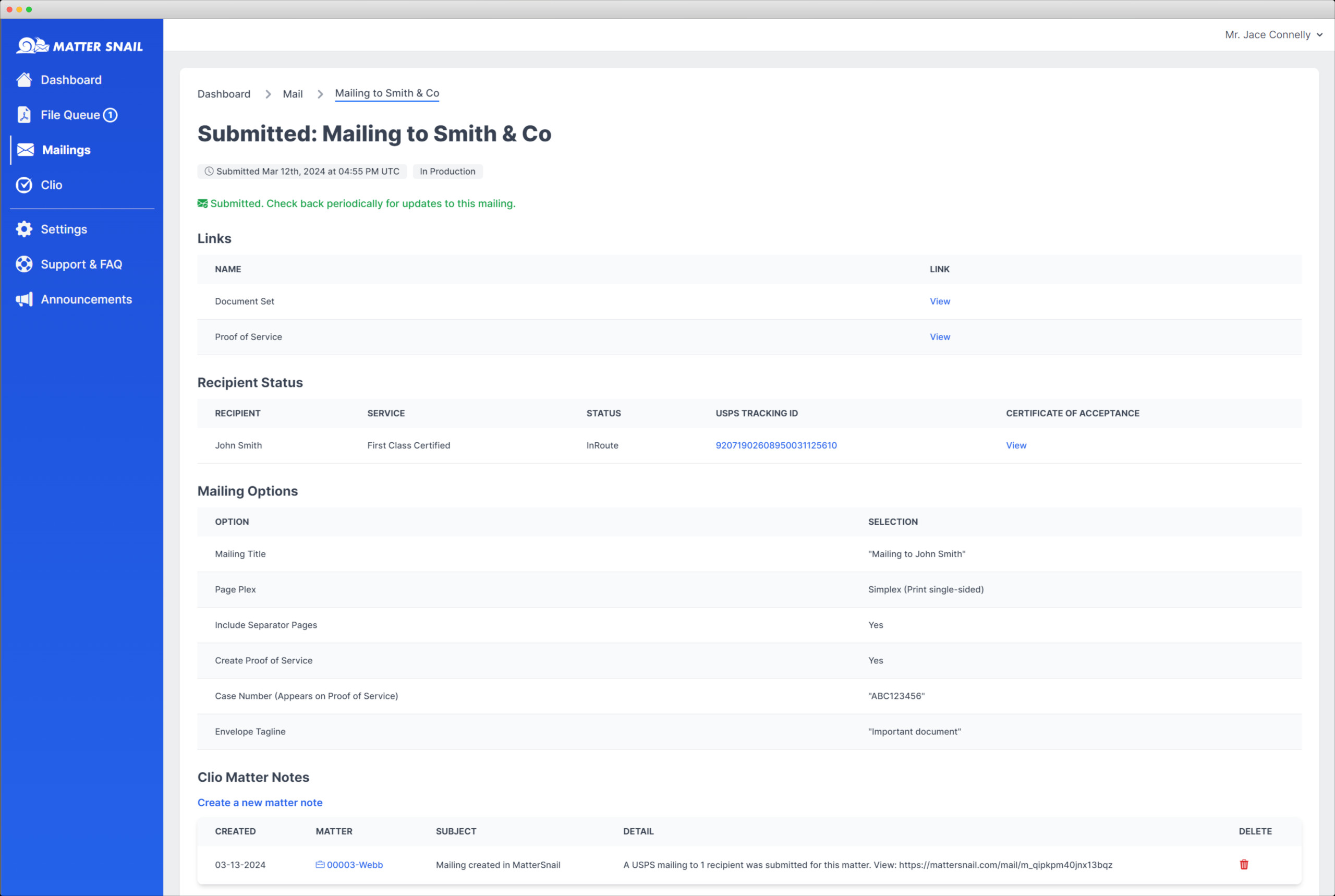The image size is (1335, 896).
Task: Click the Mailing Title option label
Action: pos(240,554)
